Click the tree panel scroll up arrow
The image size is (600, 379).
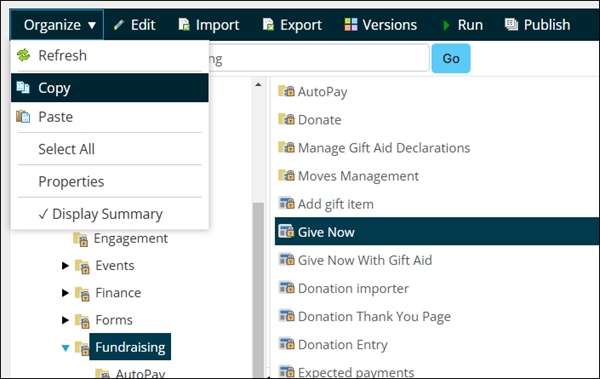[258, 84]
